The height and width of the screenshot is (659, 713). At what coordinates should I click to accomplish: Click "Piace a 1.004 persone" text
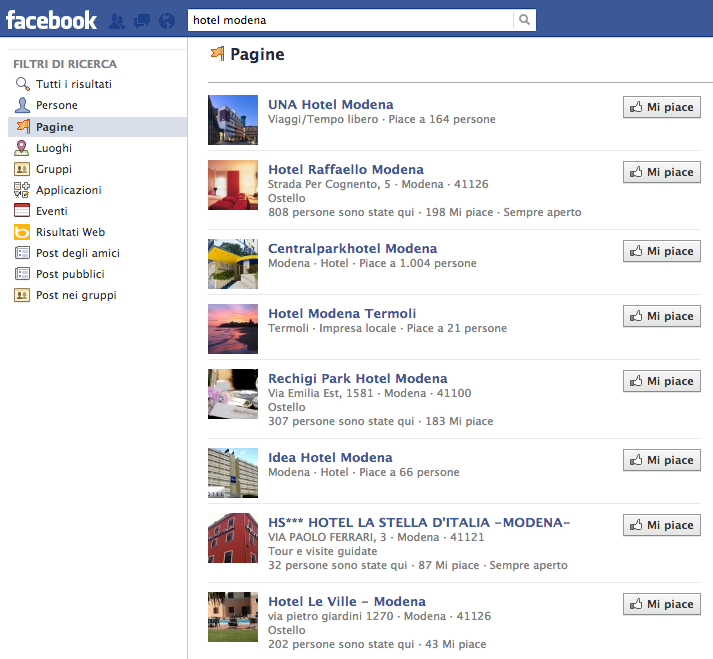click(418, 263)
